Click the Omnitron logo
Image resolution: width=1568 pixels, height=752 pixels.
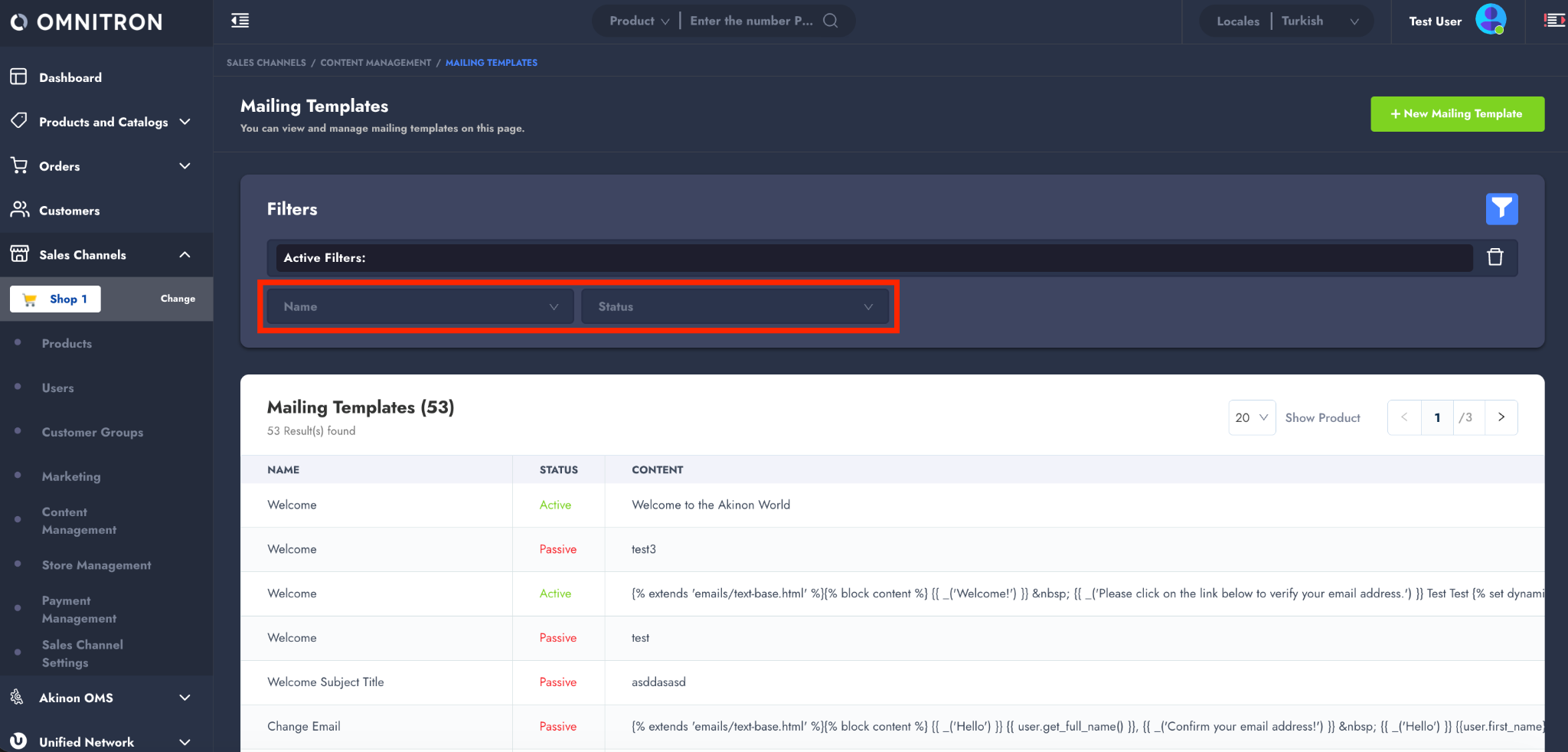(x=87, y=21)
